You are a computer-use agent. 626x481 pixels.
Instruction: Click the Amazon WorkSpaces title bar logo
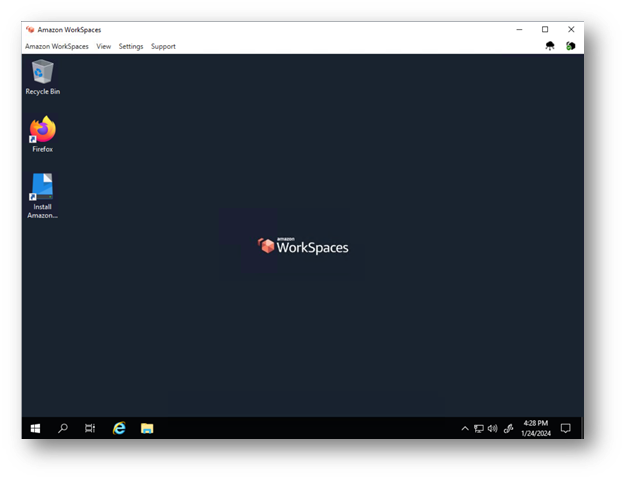[x=30, y=30]
